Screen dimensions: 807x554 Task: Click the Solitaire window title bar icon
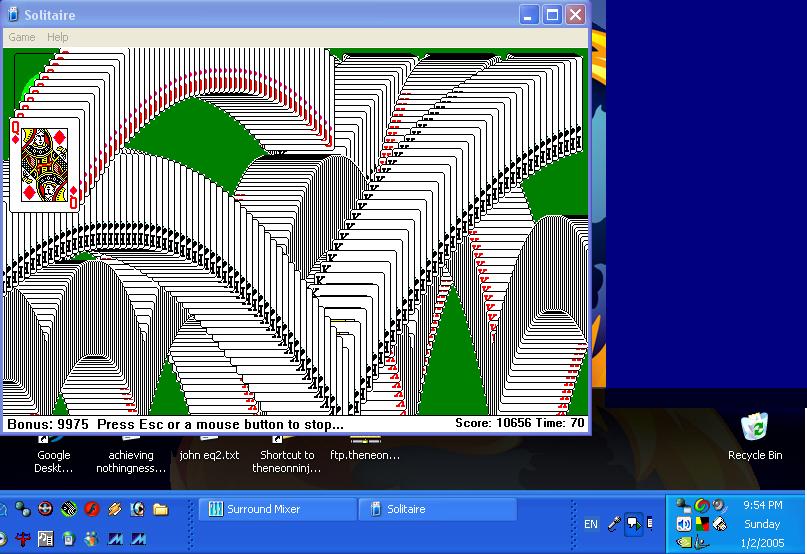pos(12,15)
